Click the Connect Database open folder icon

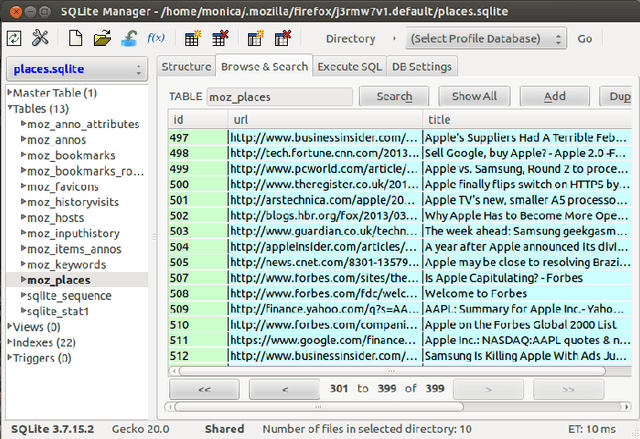click(x=102, y=38)
